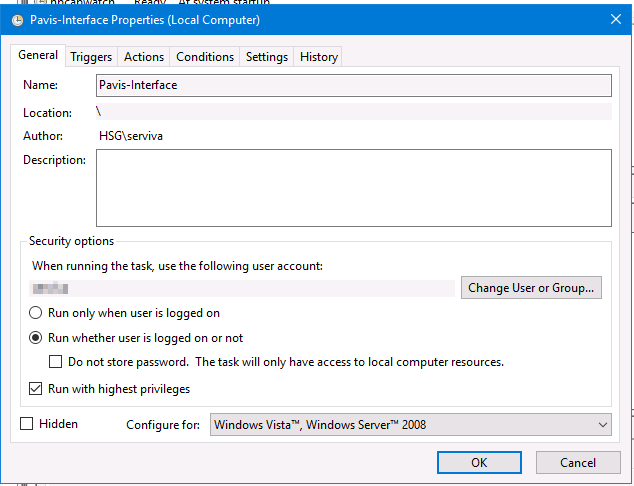Viewport: 634px width, 486px height.
Task: Uncheck Run with highest privileges
Action: [x=36, y=389]
